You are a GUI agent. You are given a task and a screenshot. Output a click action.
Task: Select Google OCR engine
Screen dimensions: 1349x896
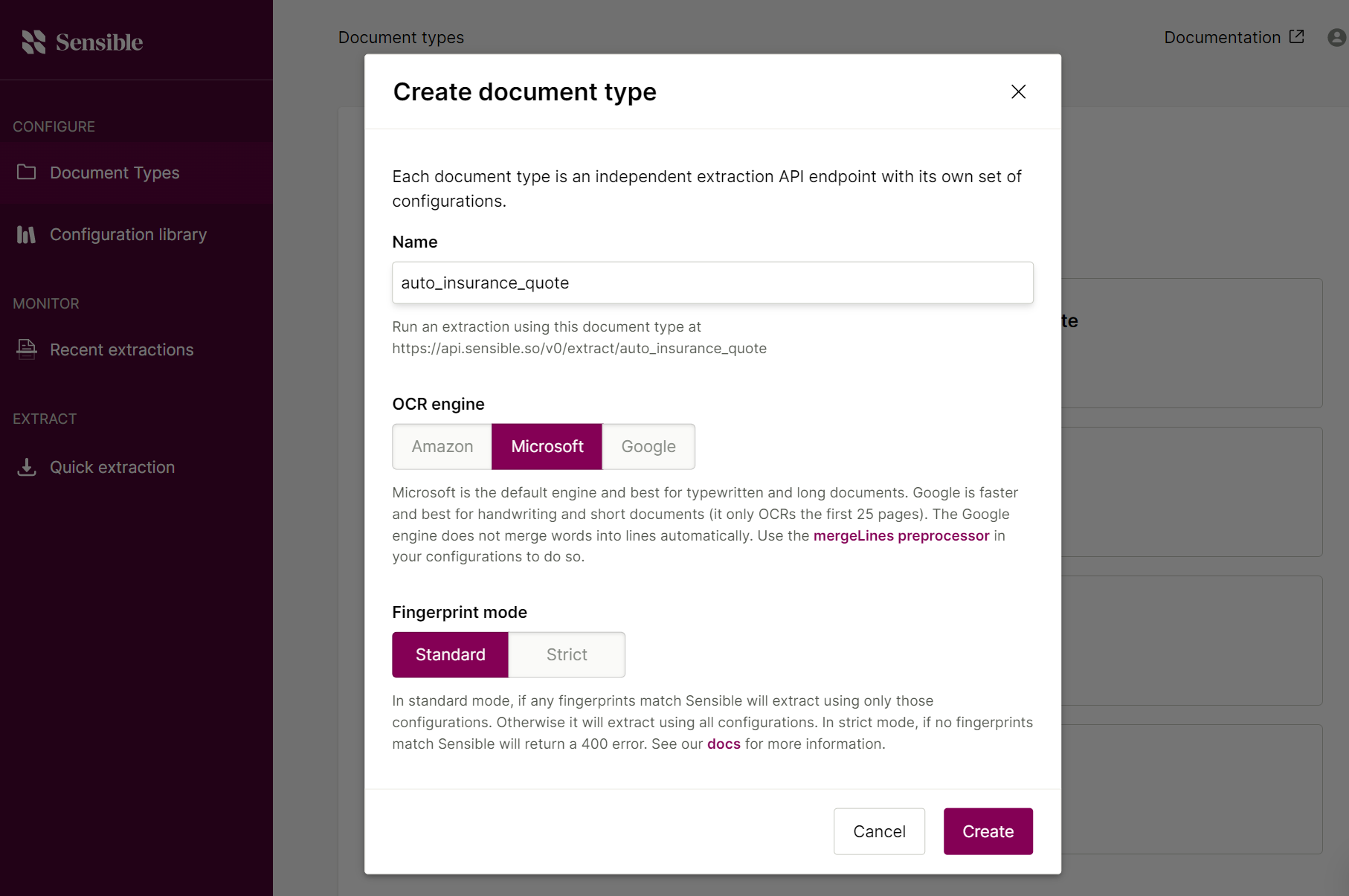pyautogui.click(x=648, y=446)
